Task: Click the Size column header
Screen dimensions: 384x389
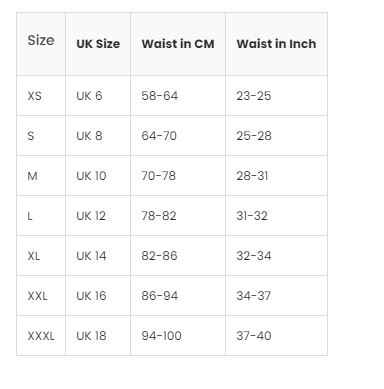Action: 41,40
